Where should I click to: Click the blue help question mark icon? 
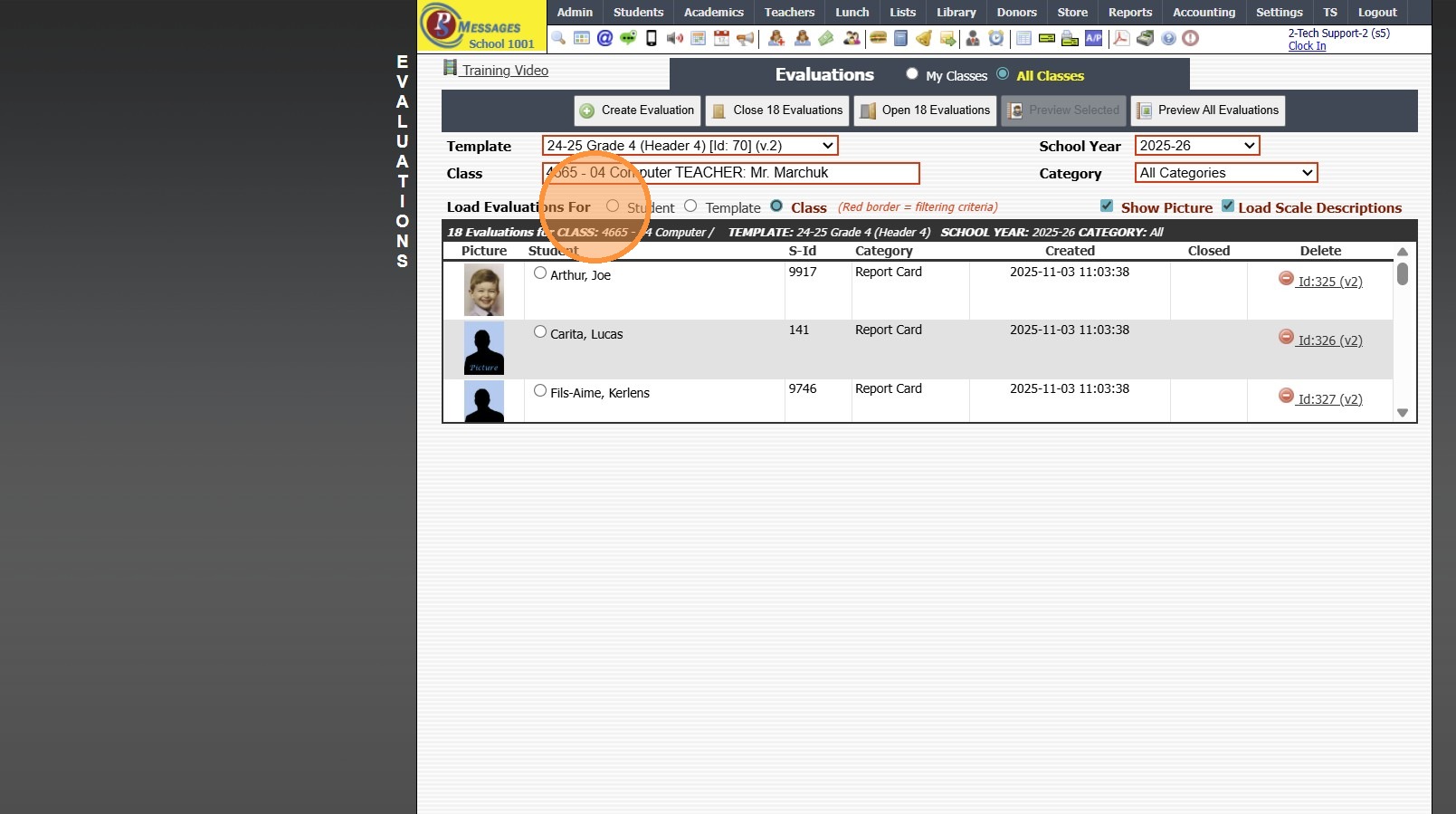(1168, 38)
